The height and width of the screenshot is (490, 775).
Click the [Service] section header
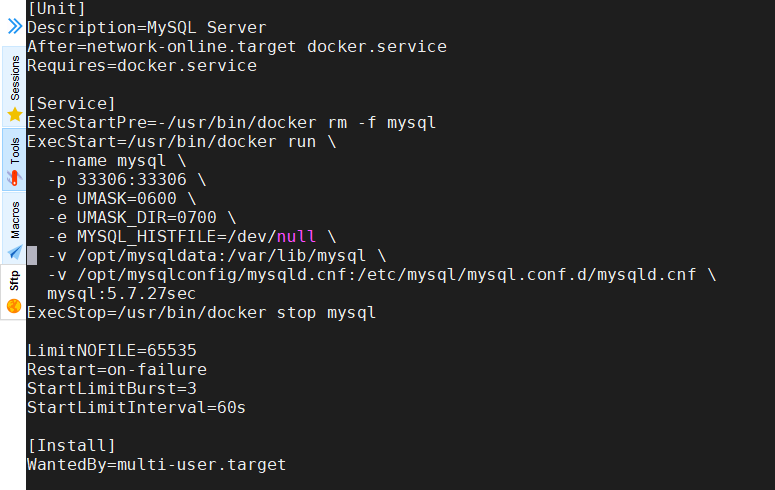tap(71, 103)
